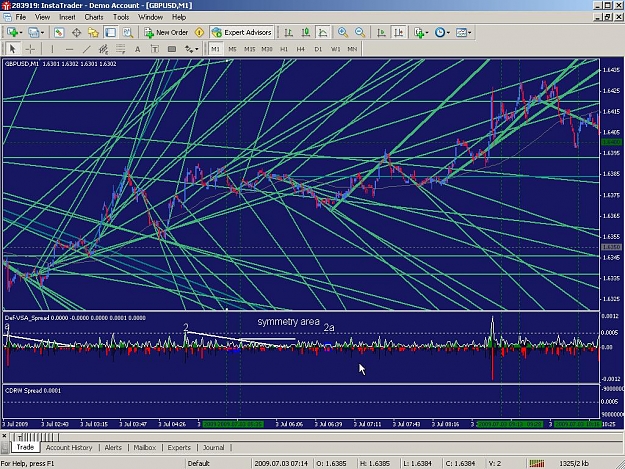Switch to the D1 timeframe
Viewport: 625px width, 469px height.
pyautogui.click(x=318, y=49)
